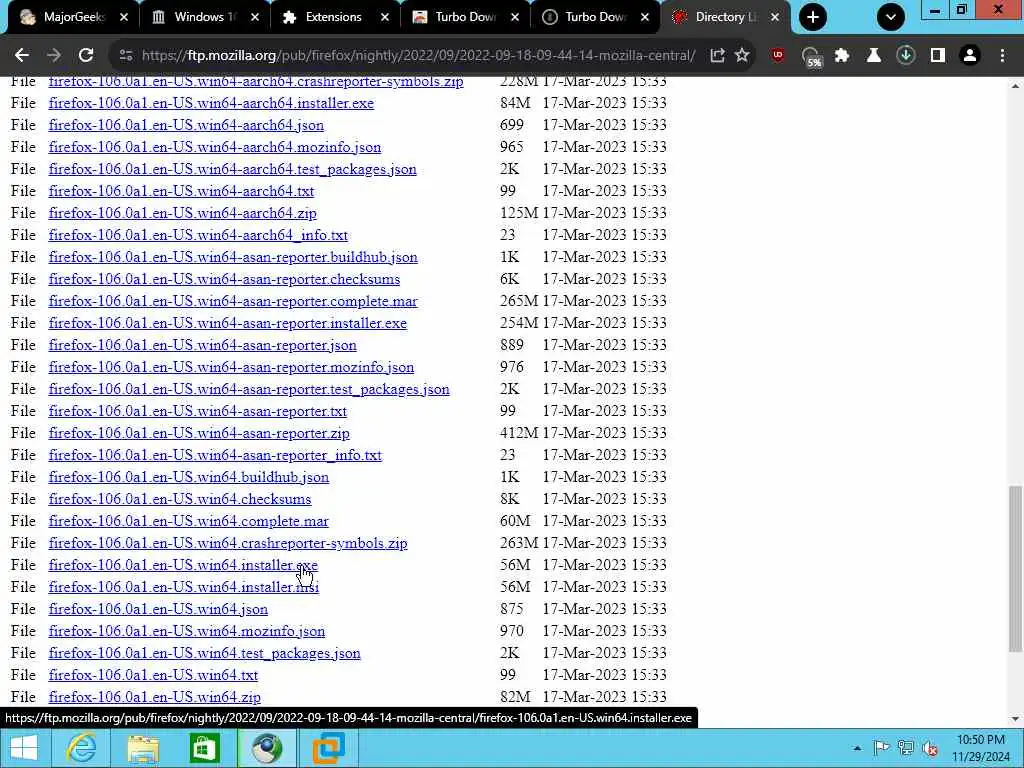Switch to the Extensions tab
Viewport: 1024px width, 768px height.
[x=333, y=17]
